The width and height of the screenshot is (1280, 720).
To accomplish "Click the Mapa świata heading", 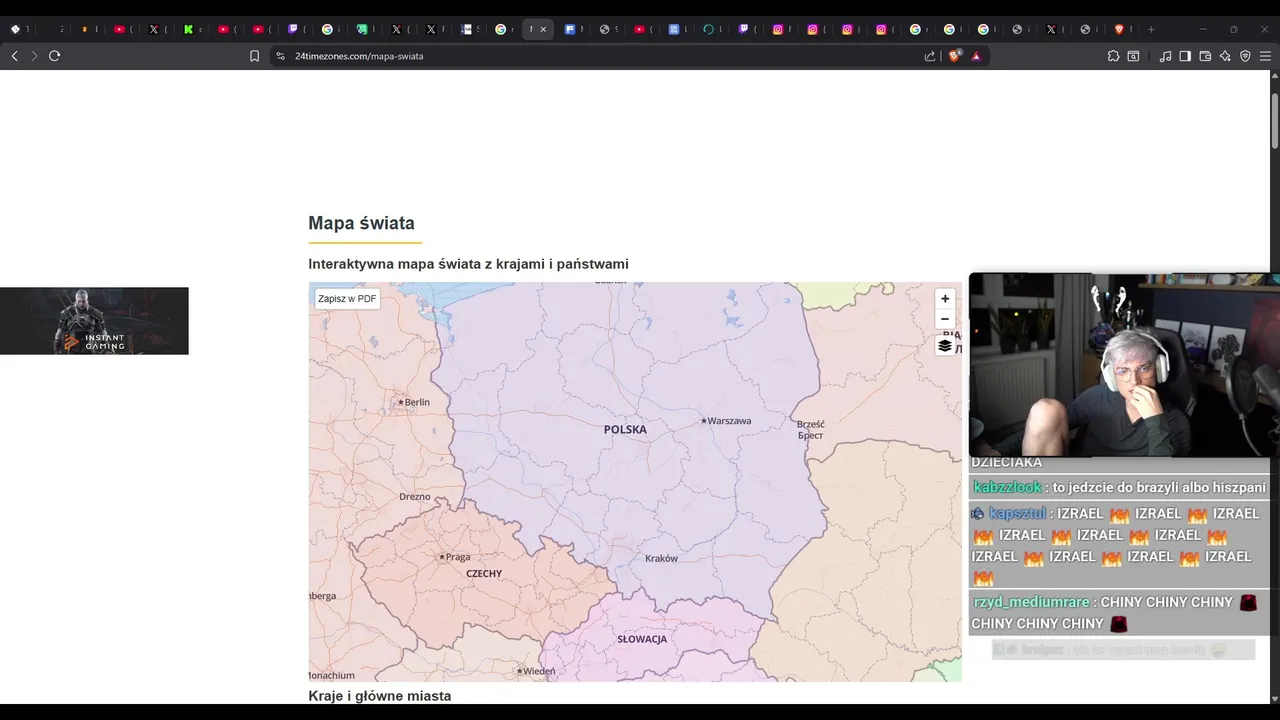I will tap(361, 223).
